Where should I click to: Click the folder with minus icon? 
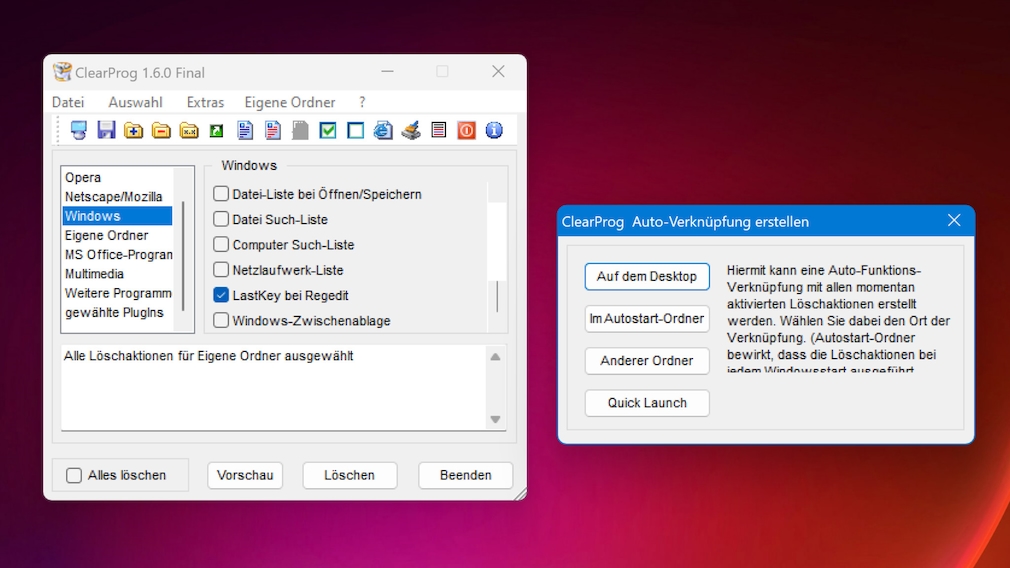(161, 130)
